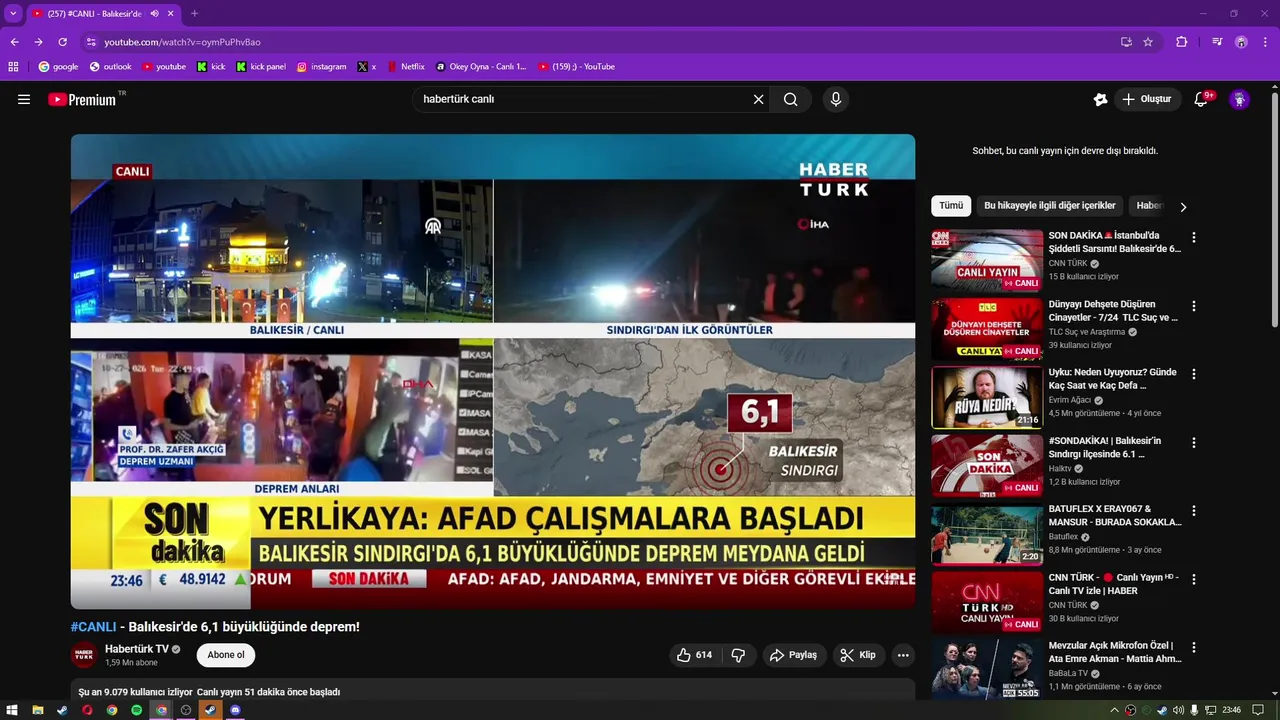Open the outlook bookmark

[110, 67]
